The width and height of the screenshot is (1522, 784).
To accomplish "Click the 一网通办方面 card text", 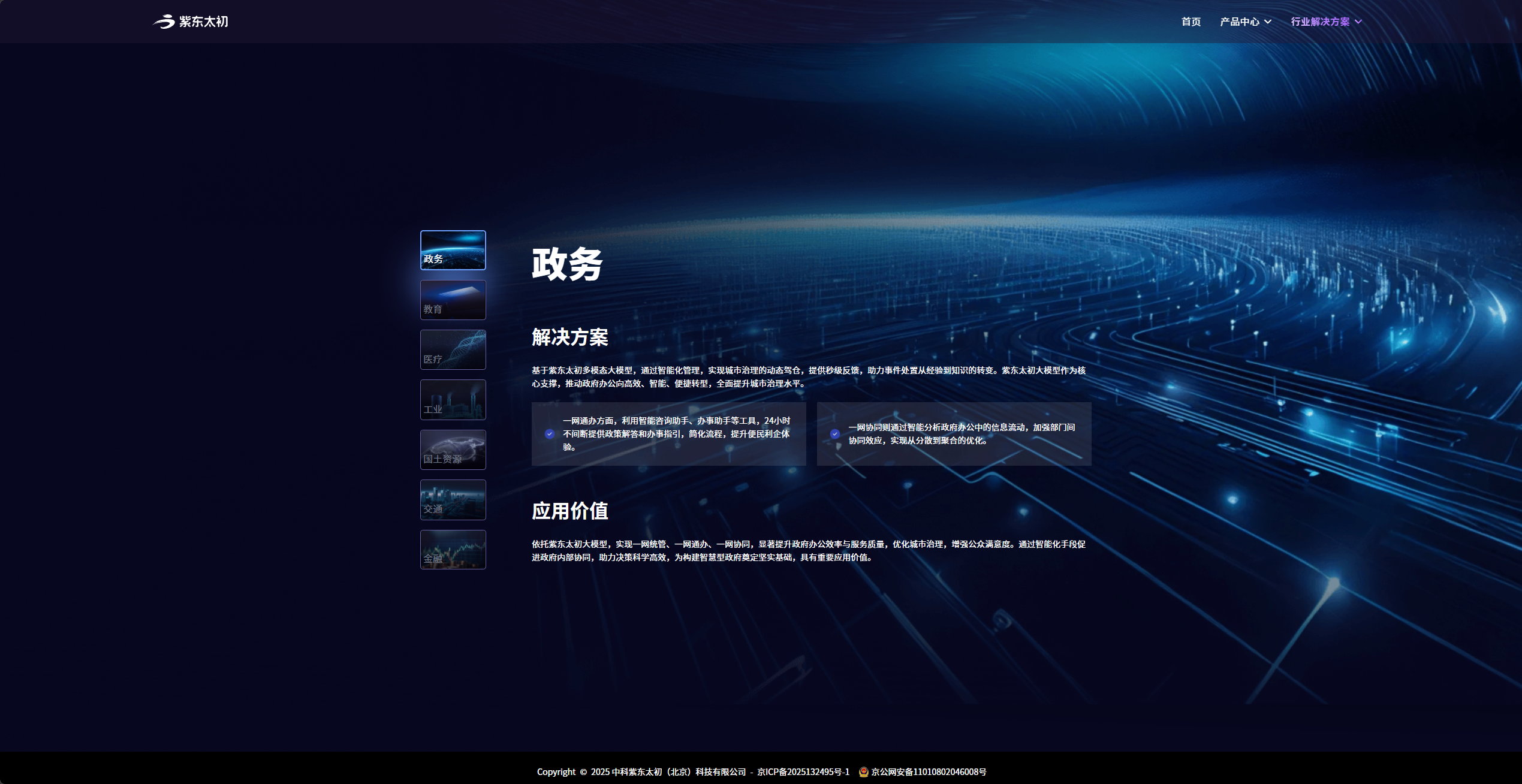I will click(x=677, y=434).
